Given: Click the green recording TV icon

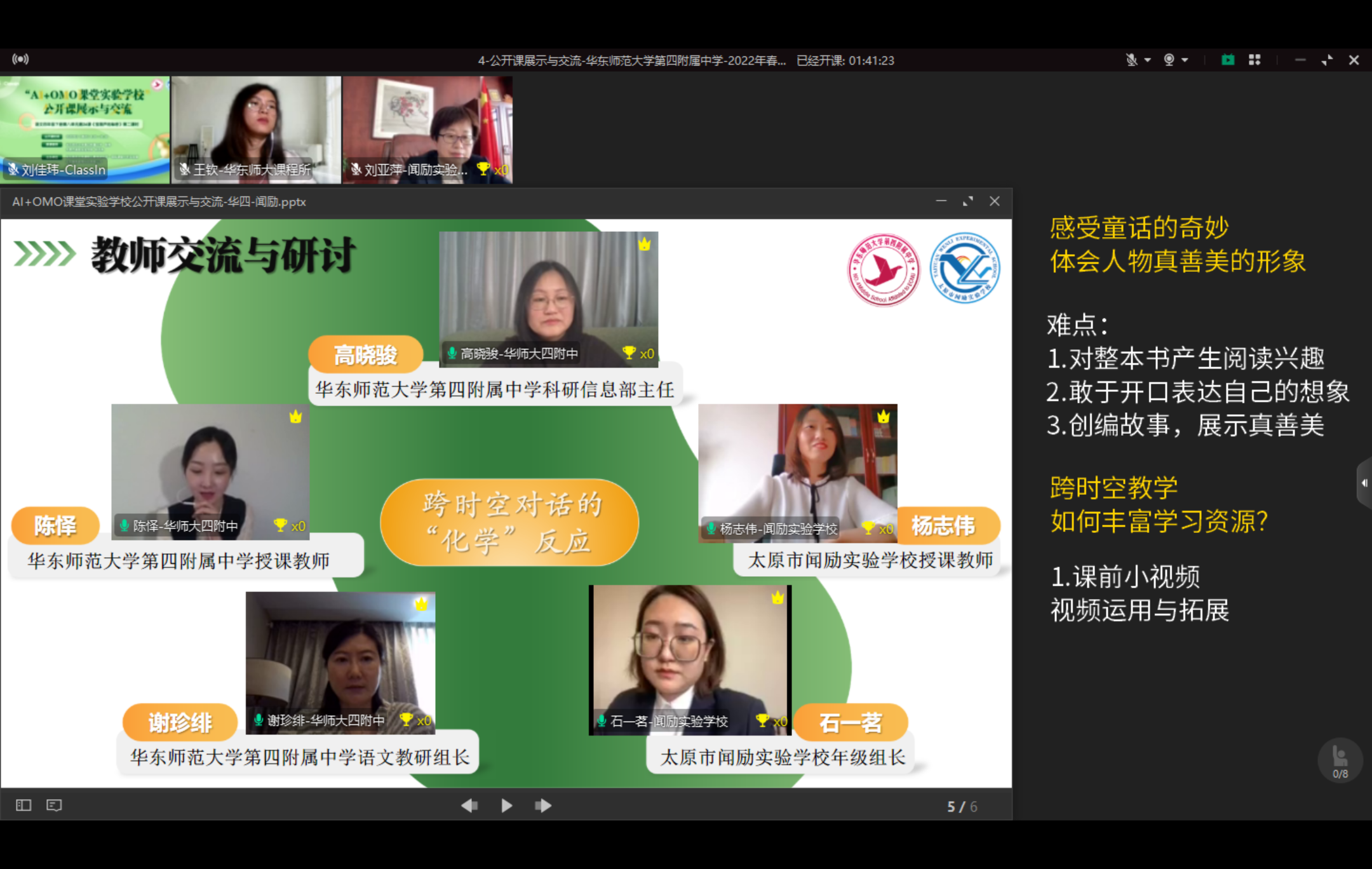Looking at the screenshot, I should [1227, 60].
